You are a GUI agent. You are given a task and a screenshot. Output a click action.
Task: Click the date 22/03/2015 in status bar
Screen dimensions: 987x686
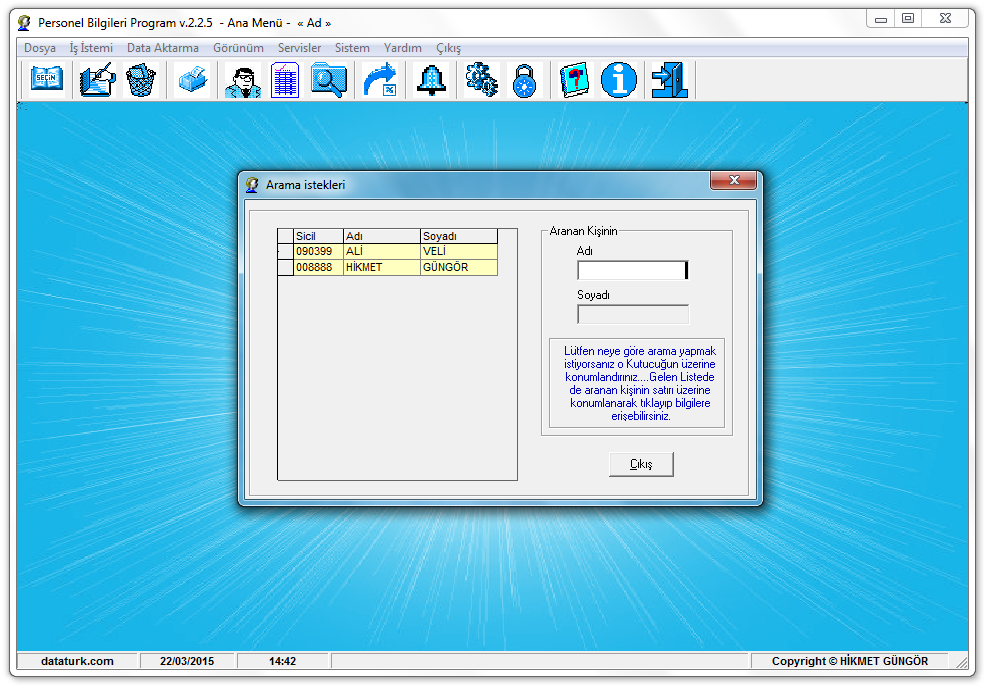187,661
